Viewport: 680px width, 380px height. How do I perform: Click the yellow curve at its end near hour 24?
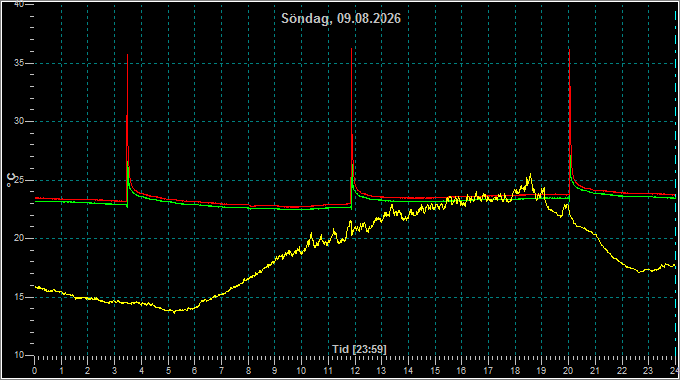(x=673, y=265)
